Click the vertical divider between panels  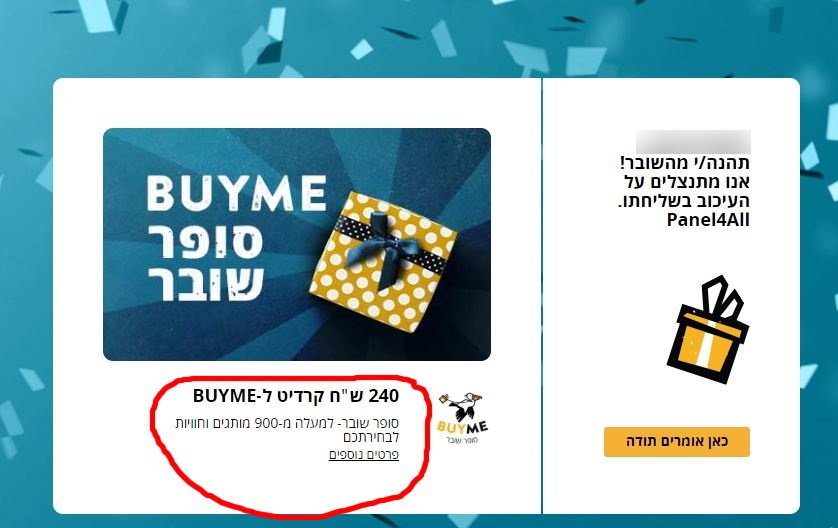pos(542,296)
